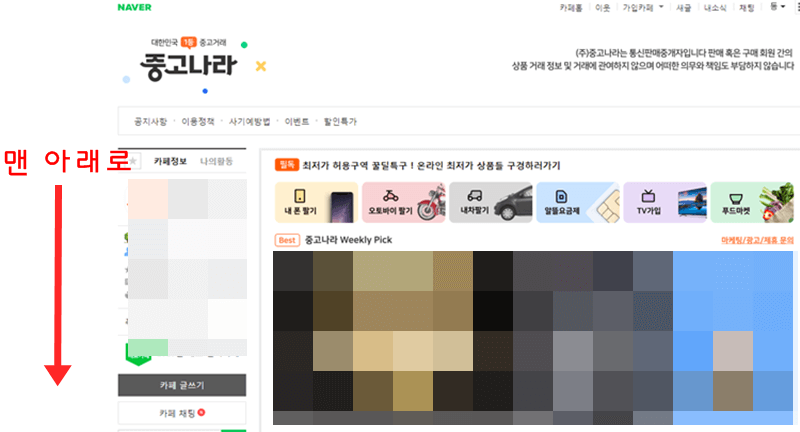Click the NAVER logo
This screenshot has height=432, width=800.
[134, 7]
